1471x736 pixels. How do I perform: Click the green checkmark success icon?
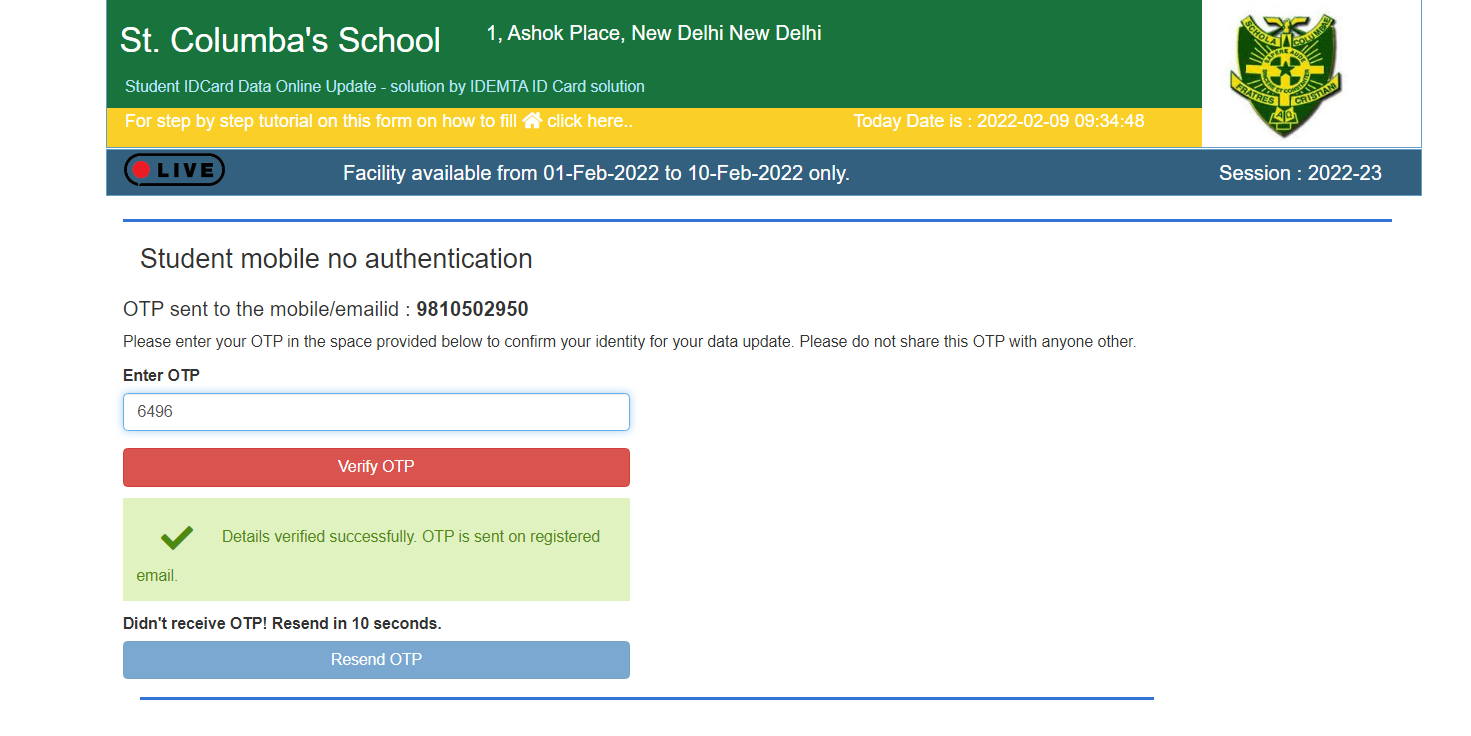click(177, 538)
